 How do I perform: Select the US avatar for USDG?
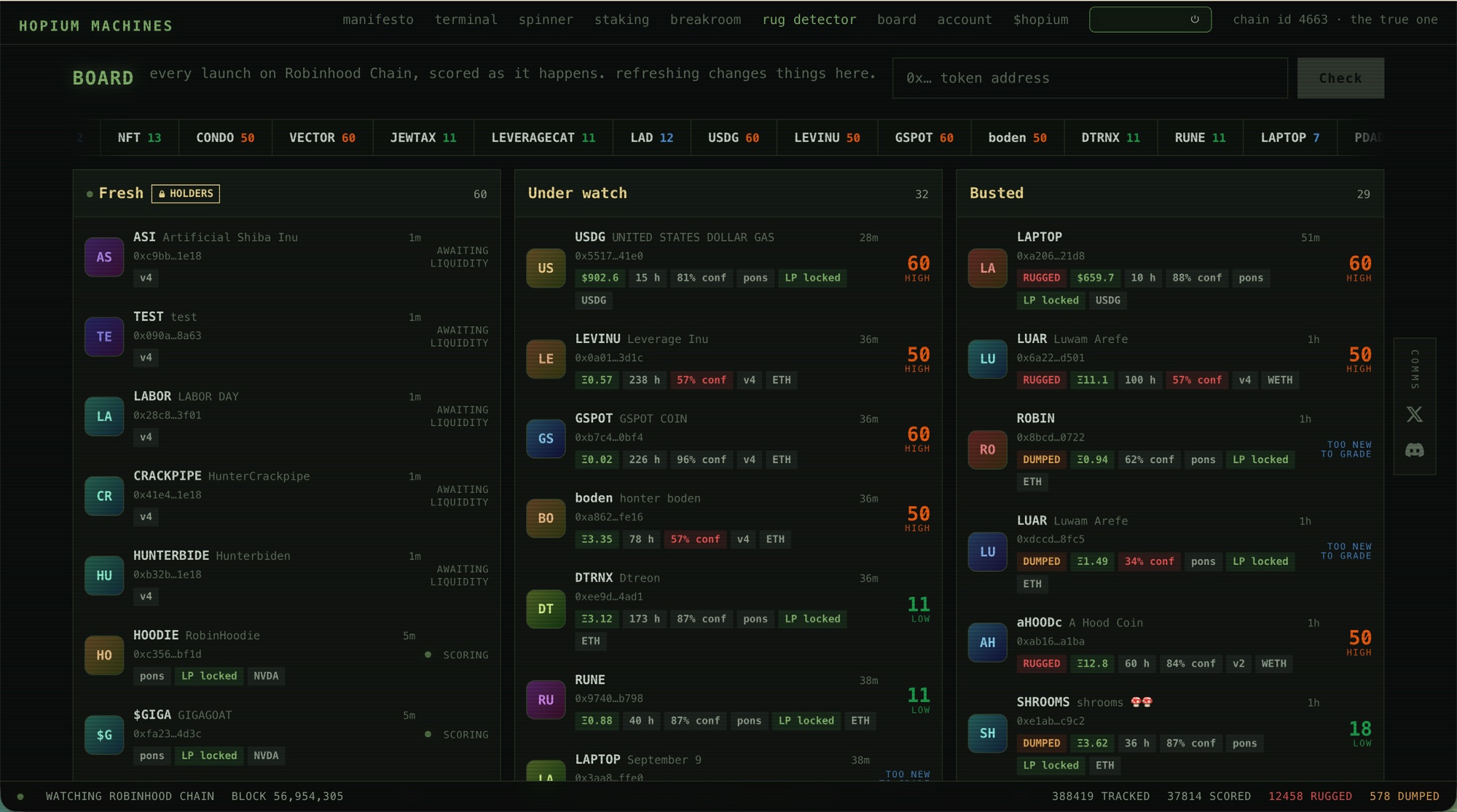(x=546, y=268)
